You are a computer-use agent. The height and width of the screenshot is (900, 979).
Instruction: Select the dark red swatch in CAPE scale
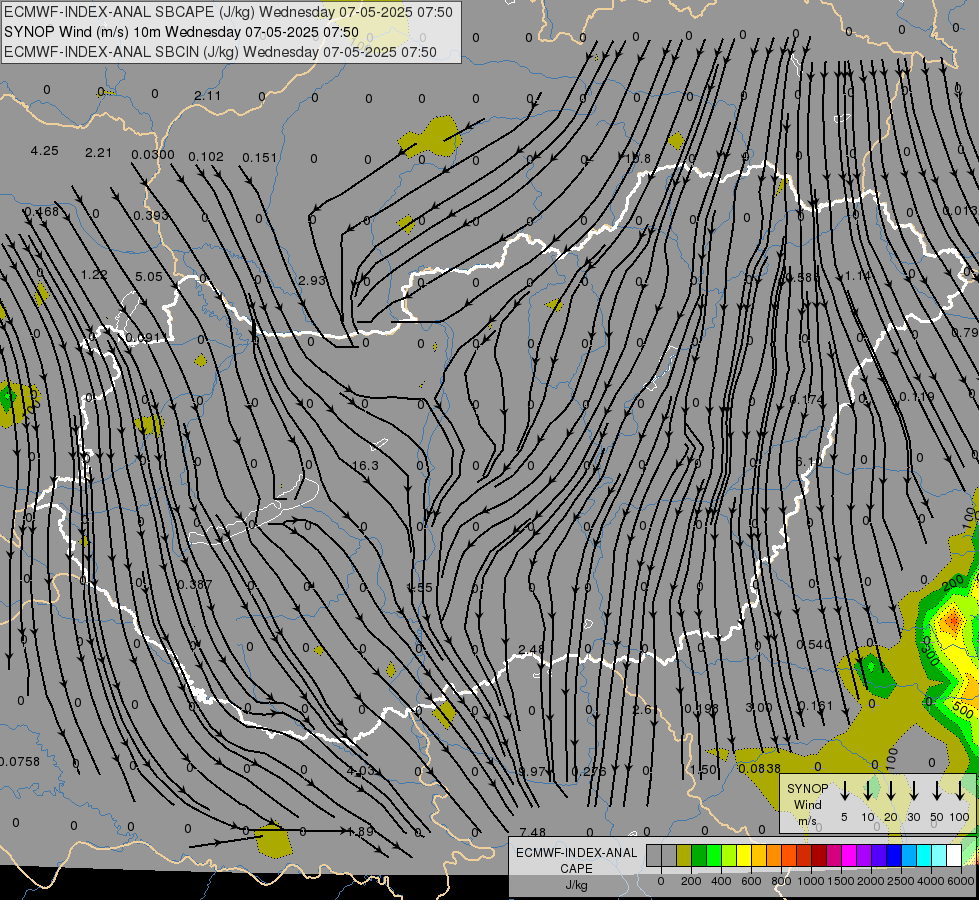click(819, 856)
